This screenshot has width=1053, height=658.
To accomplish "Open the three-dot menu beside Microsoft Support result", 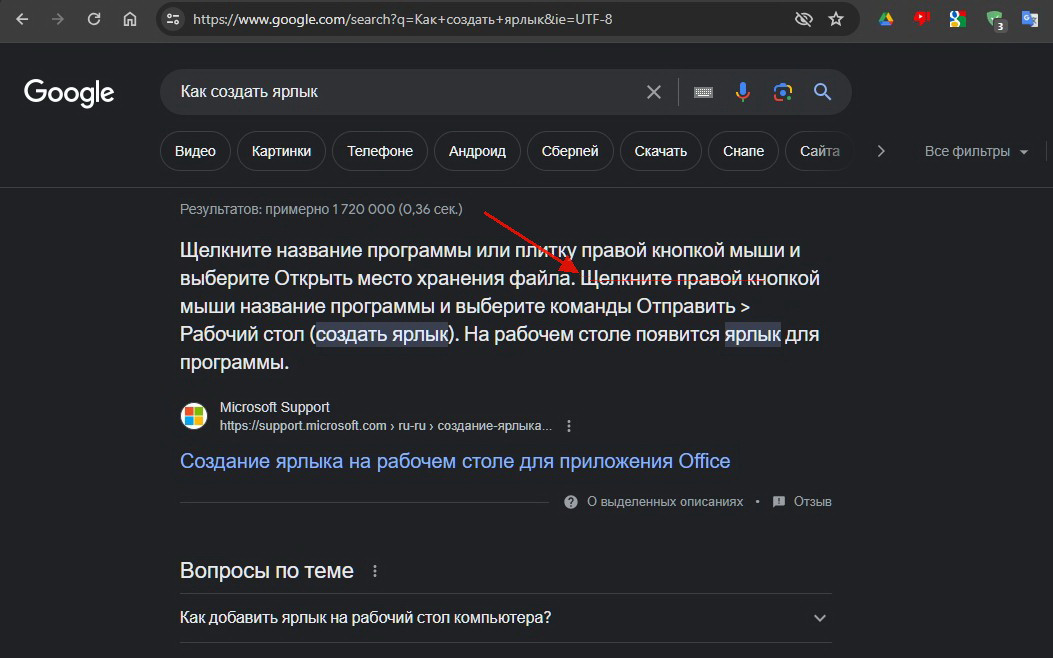I will point(569,426).
